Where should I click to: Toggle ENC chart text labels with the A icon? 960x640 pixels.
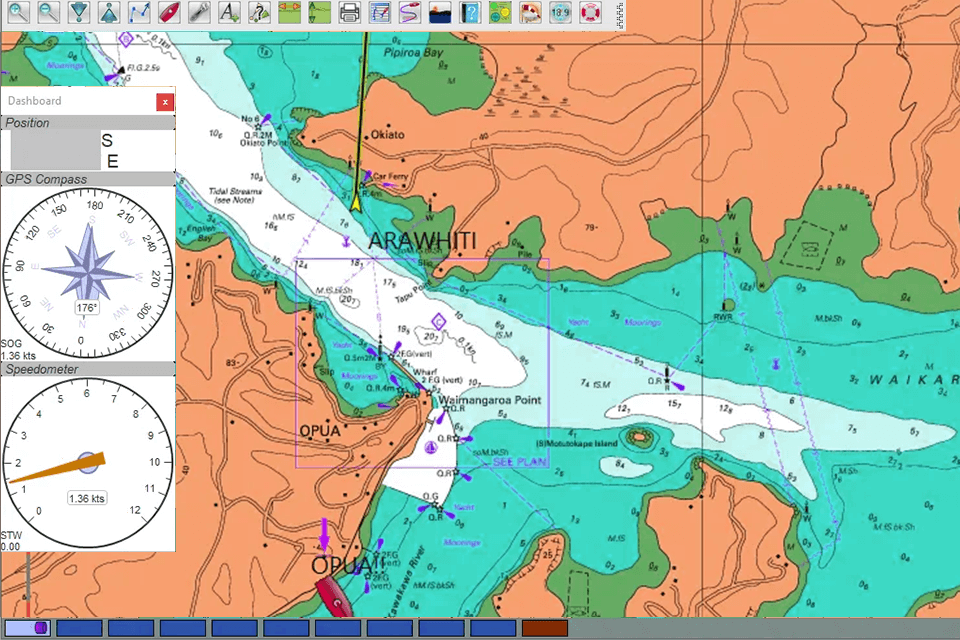[228, 13]
